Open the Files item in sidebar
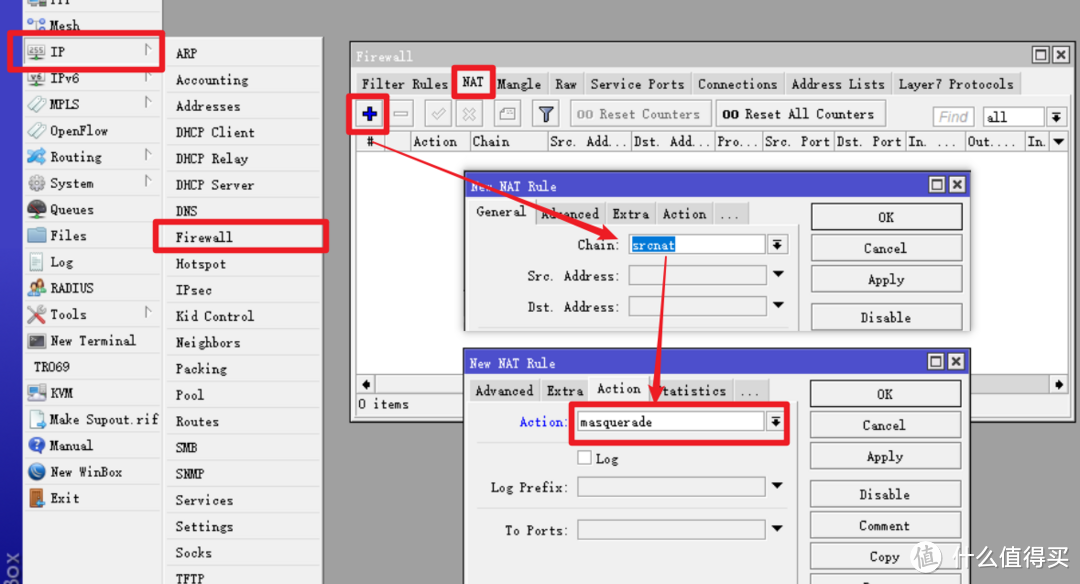This screenshot has height=584, width=1080. [68, 236]
